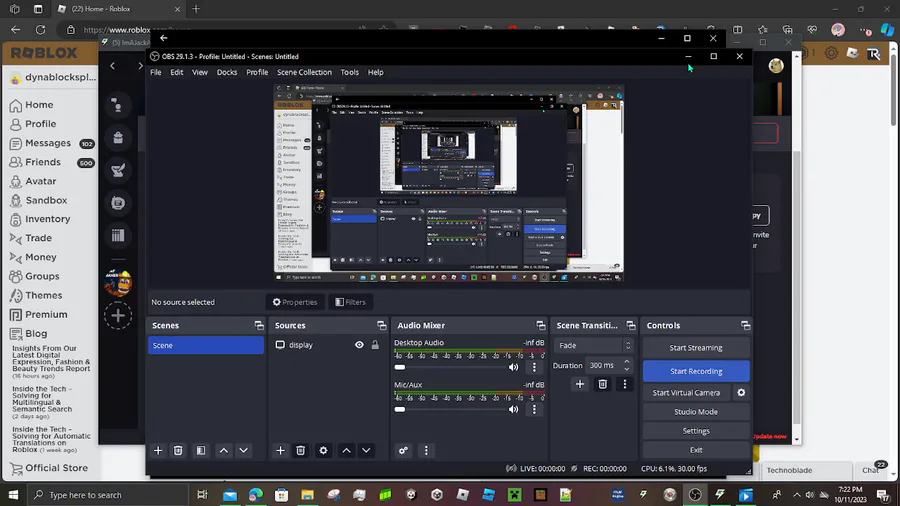900x506 pixels.
Task: Open Mic/Aux options three dots
Action: [x=534, y=409]
